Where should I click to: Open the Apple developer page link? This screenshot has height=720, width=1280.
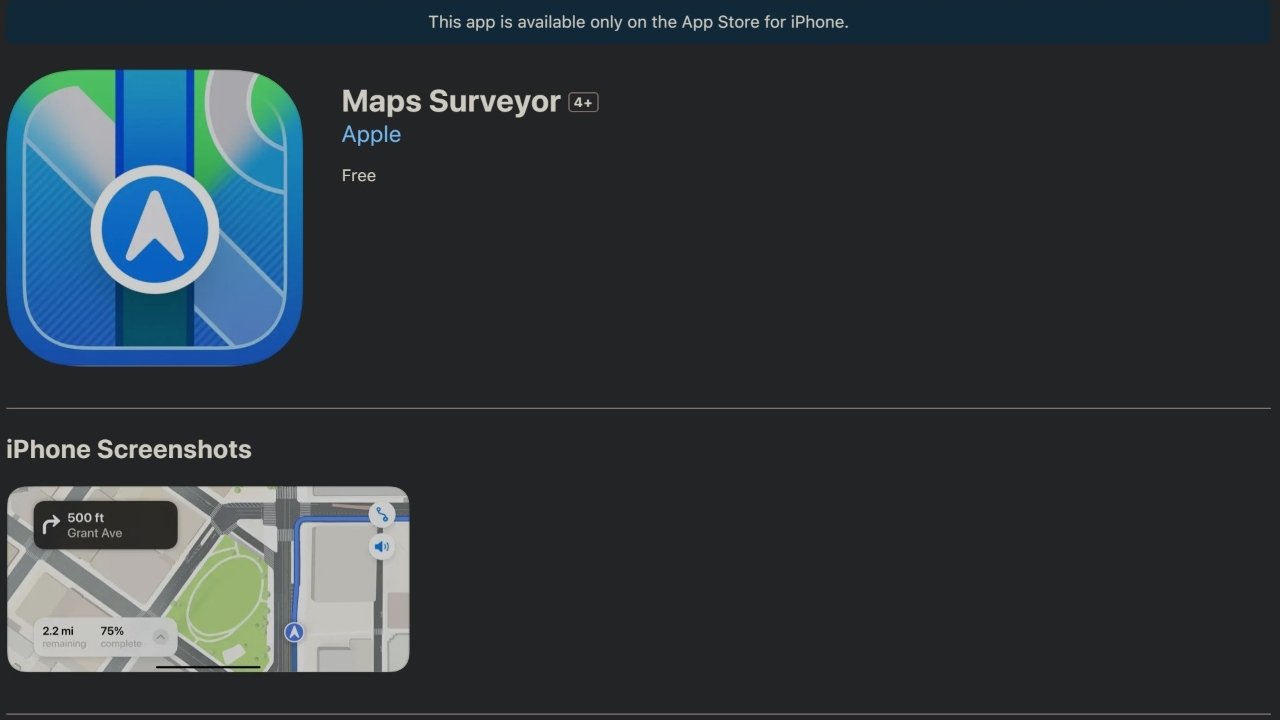point(371,134)
